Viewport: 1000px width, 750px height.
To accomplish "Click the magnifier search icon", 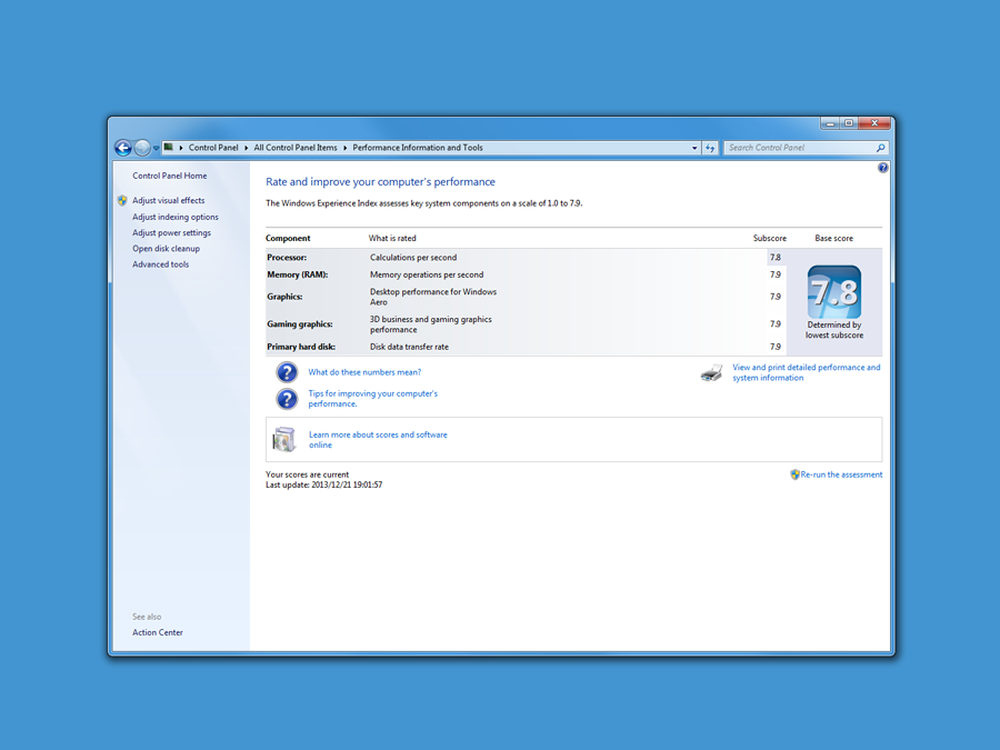I will click(x=881, y=147).
